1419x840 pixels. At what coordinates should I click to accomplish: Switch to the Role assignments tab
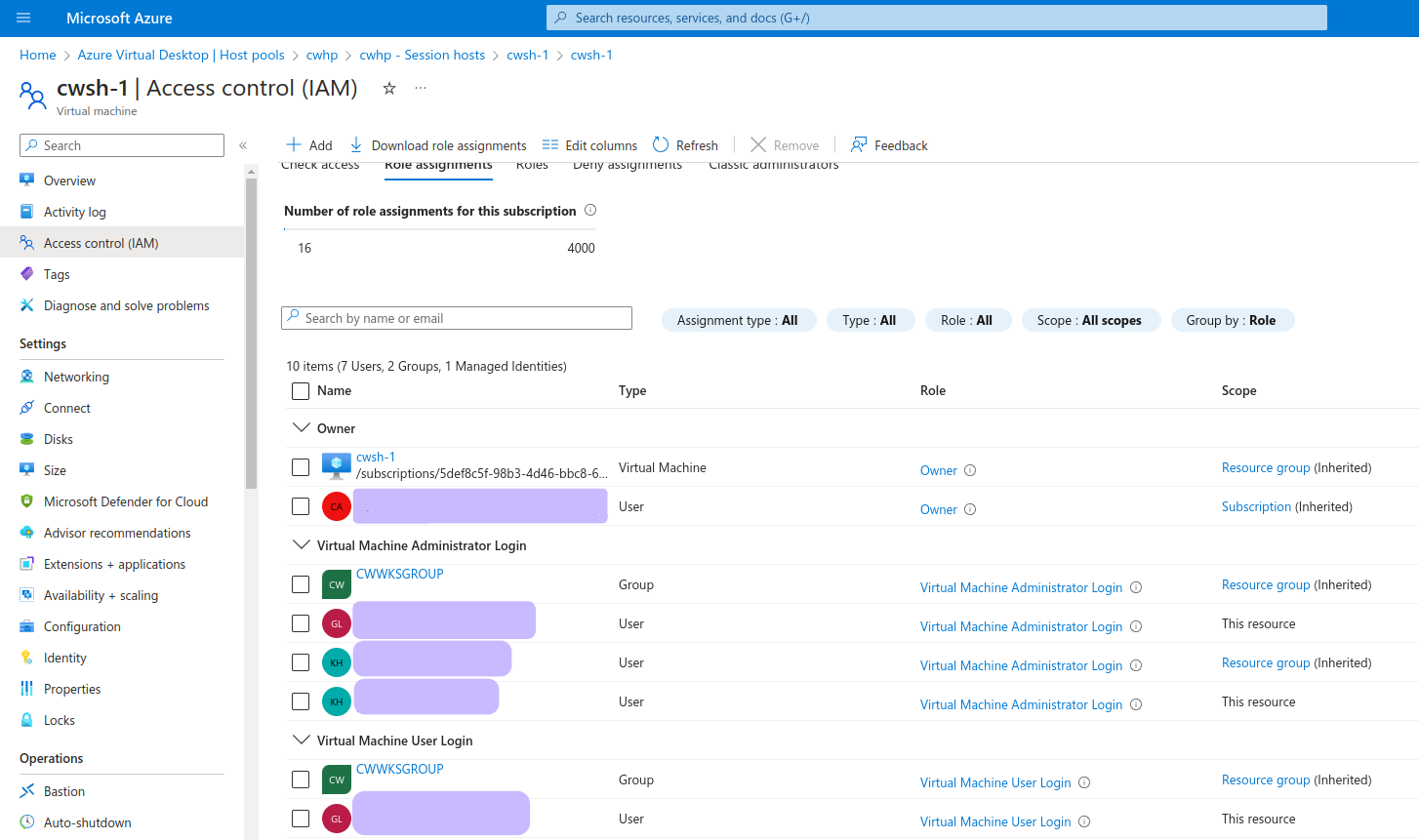point(438,166)
